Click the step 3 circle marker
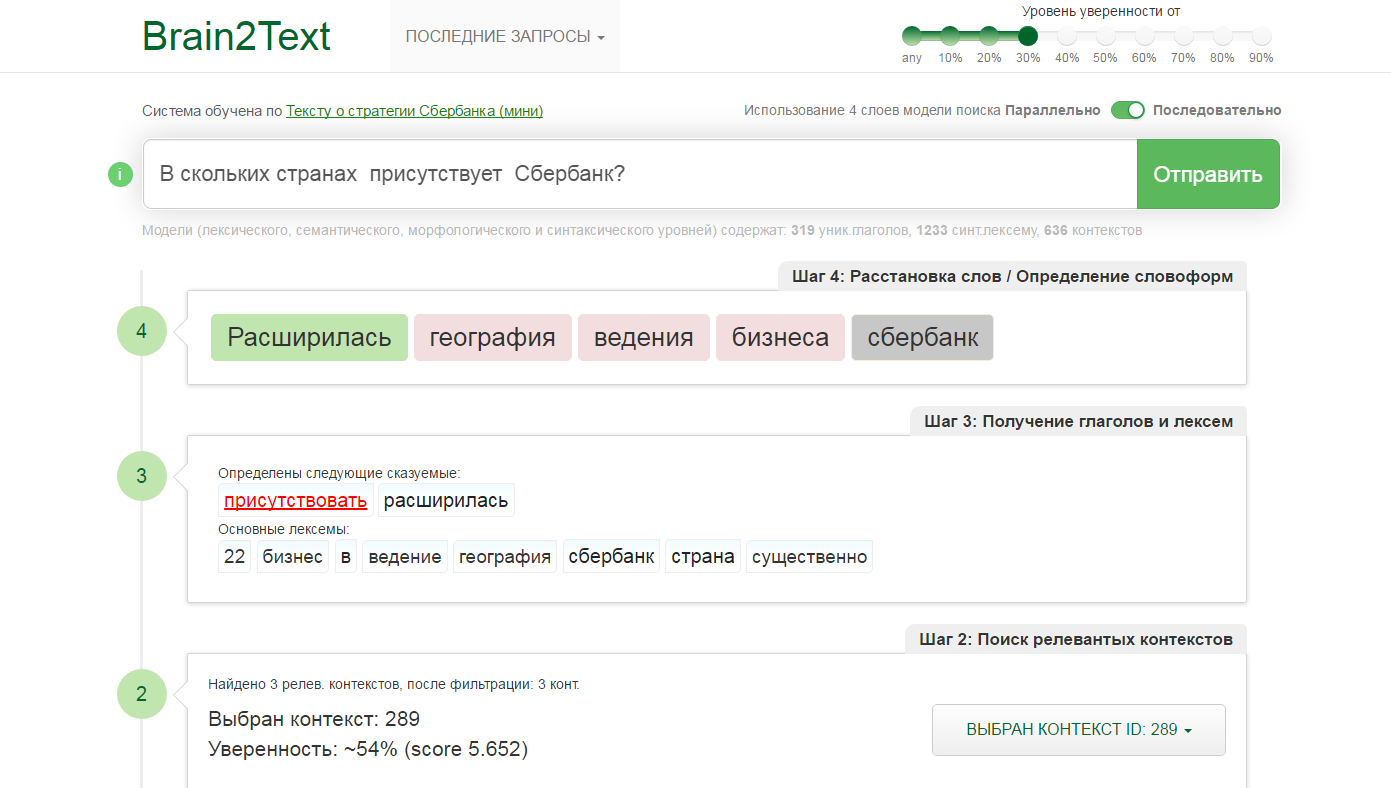The width and height of the screenshot is (1391, 788). click(141, 476)
